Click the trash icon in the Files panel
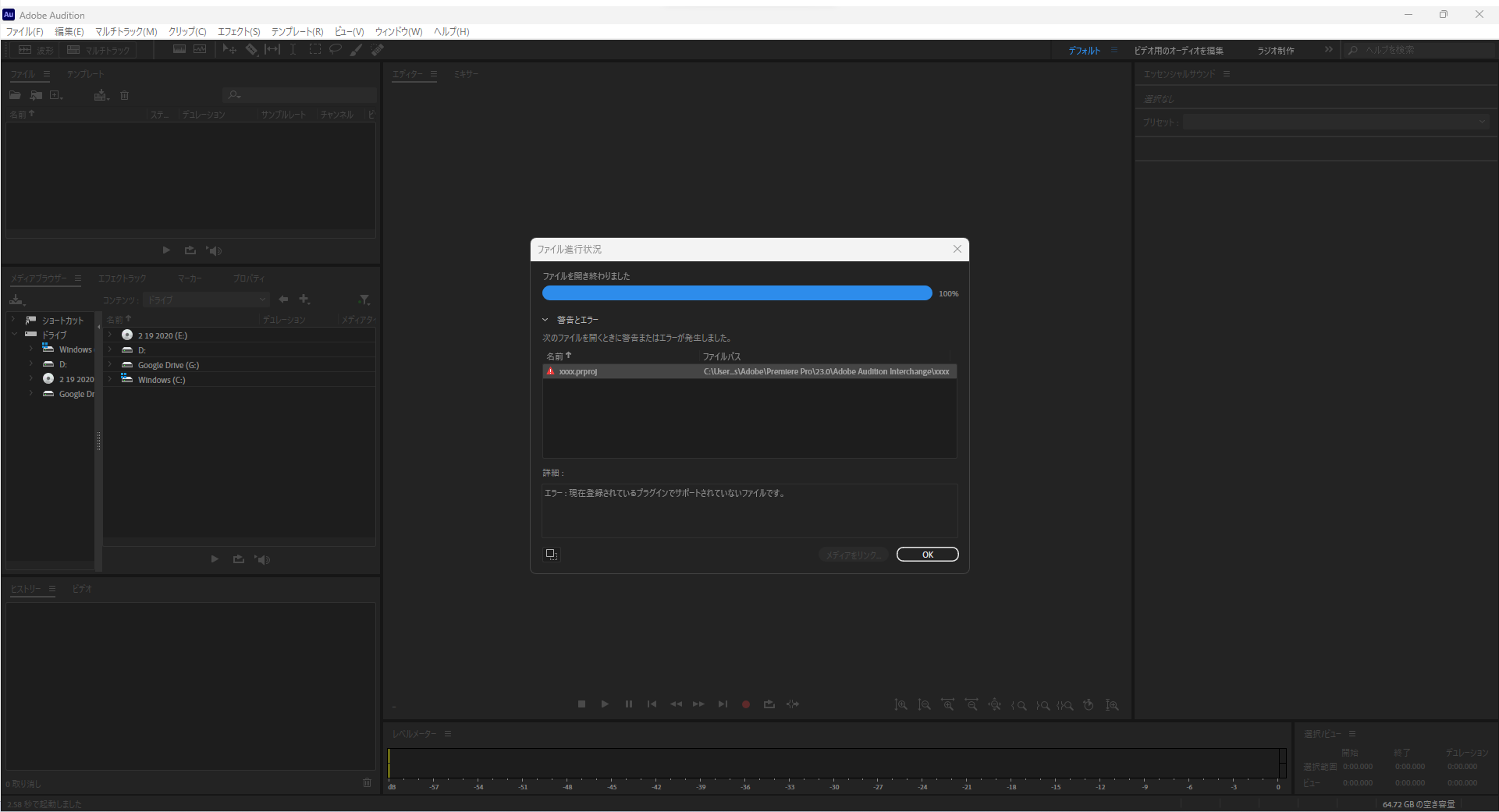Image resolution: width=1499 pixels, height=812 pixels. [125, 94]
